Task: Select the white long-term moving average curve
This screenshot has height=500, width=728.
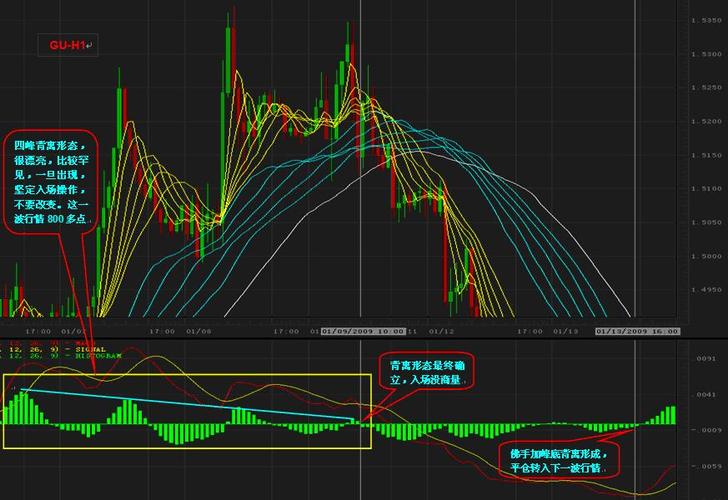Action: (x=560, y=202)
